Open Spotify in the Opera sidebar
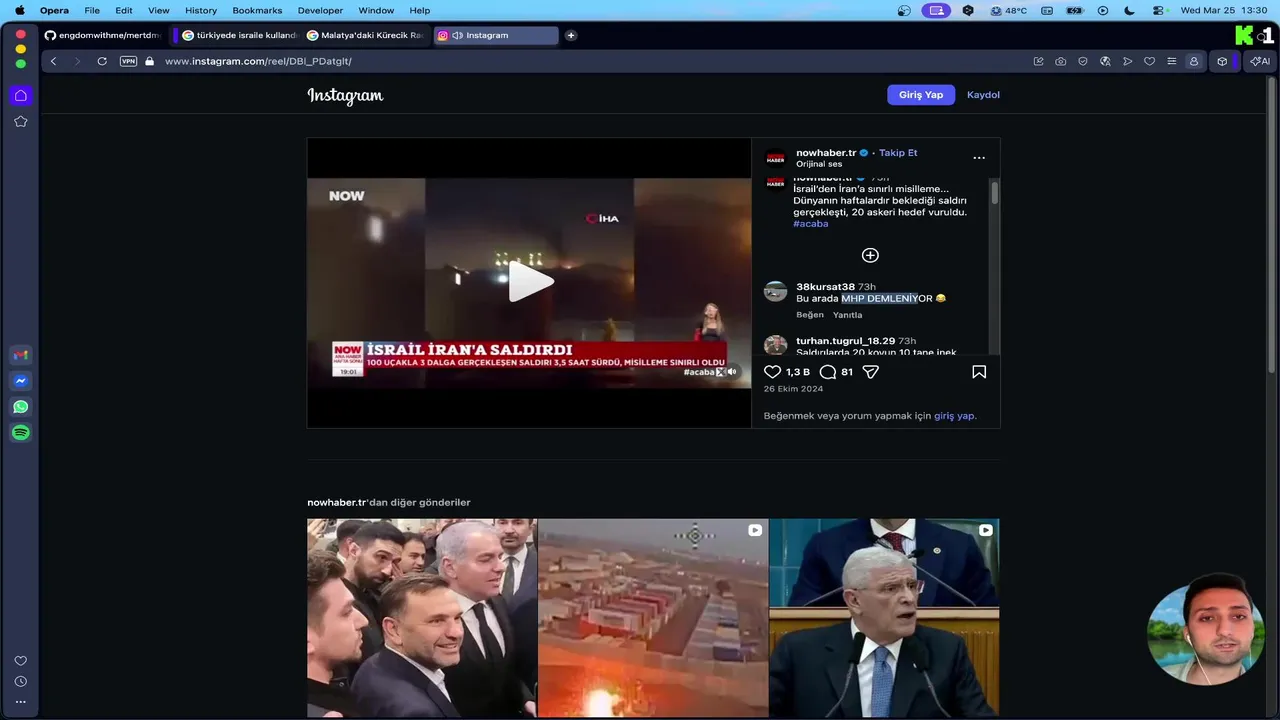 (20, 433)
